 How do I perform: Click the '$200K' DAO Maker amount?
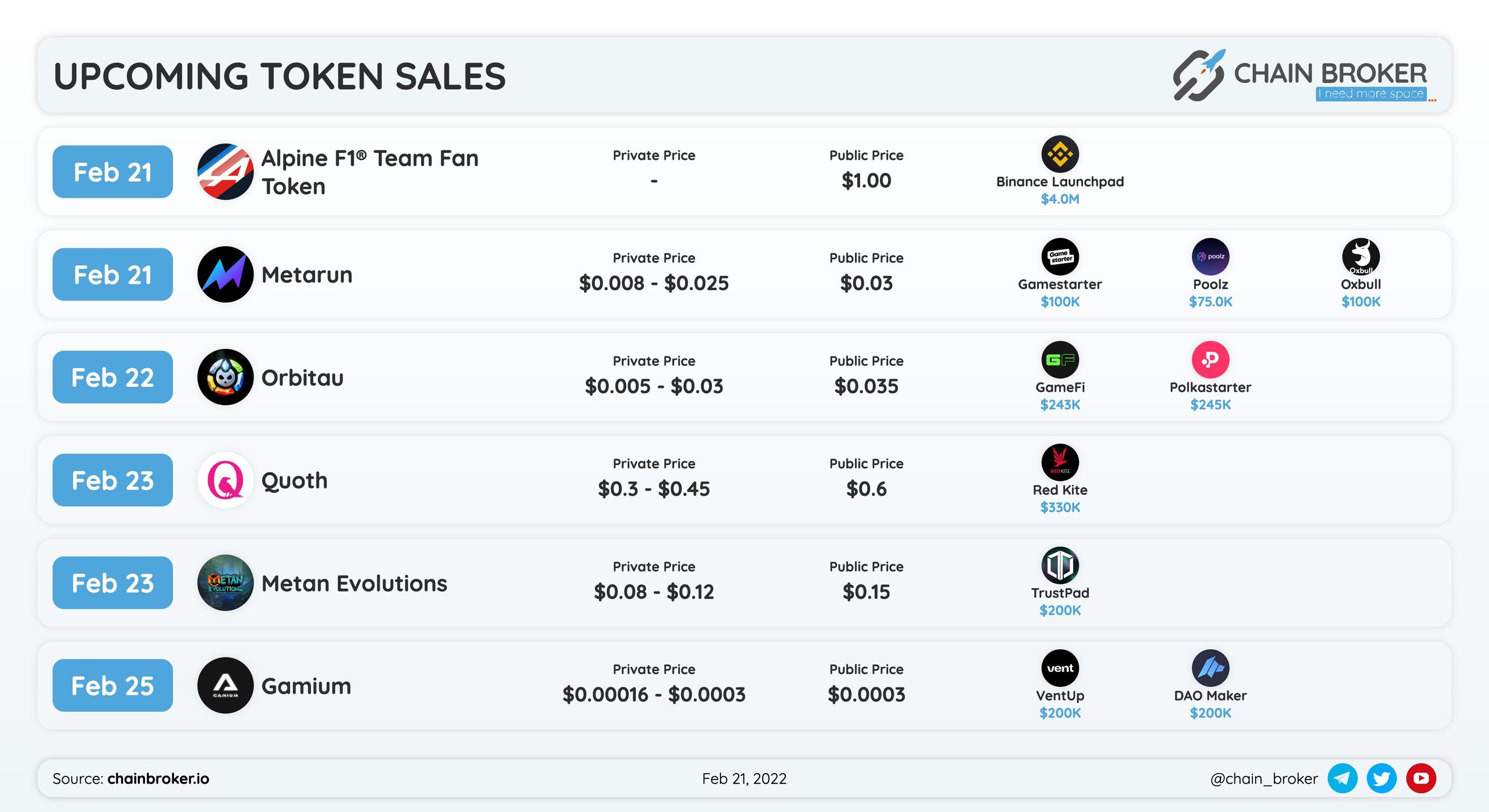point(1210,713)
